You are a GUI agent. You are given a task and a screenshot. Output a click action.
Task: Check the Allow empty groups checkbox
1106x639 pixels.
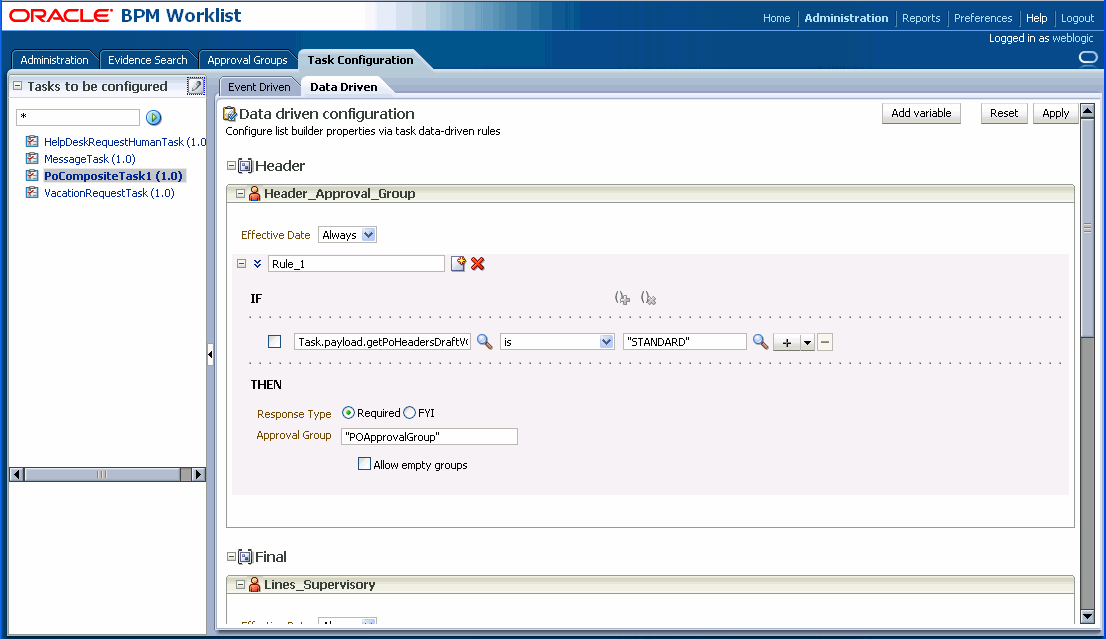(365, 463)
